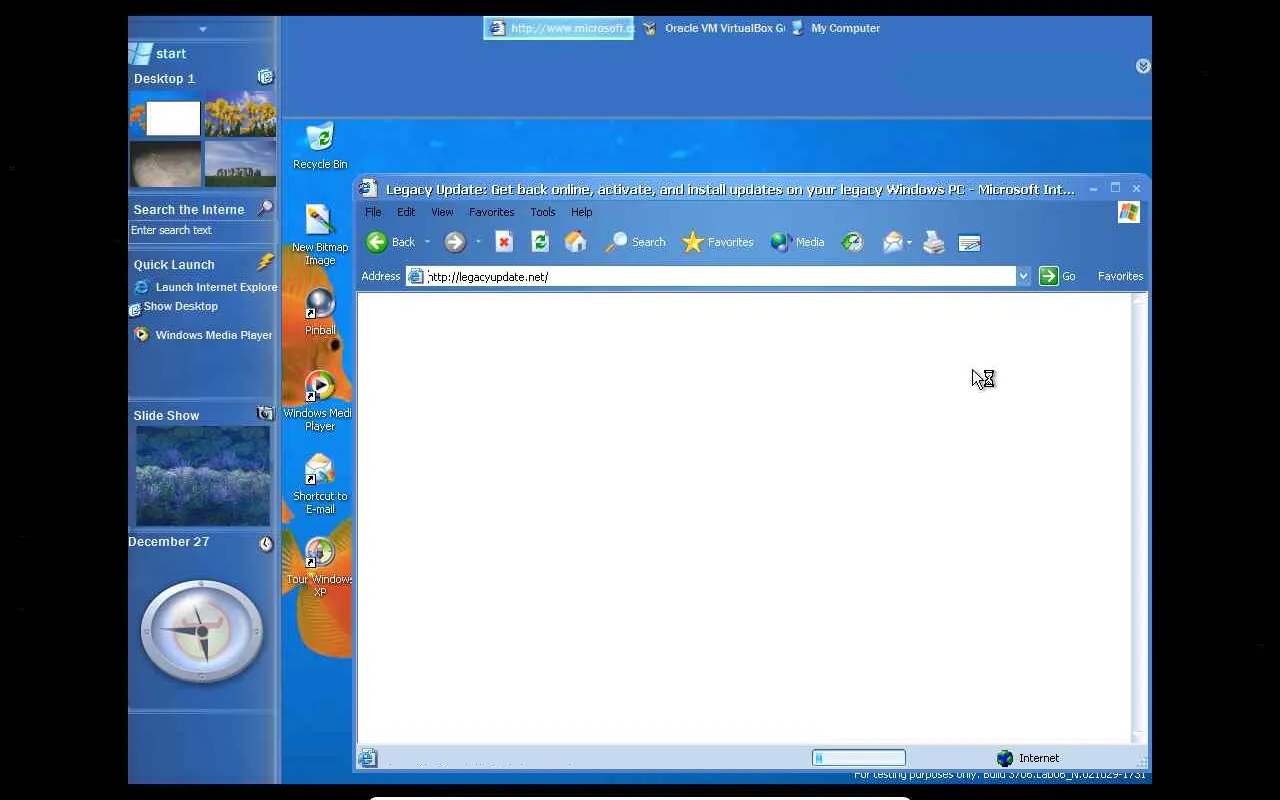Switch to Oracle VM VirtualBox taskbar button

tap(713, 28)
